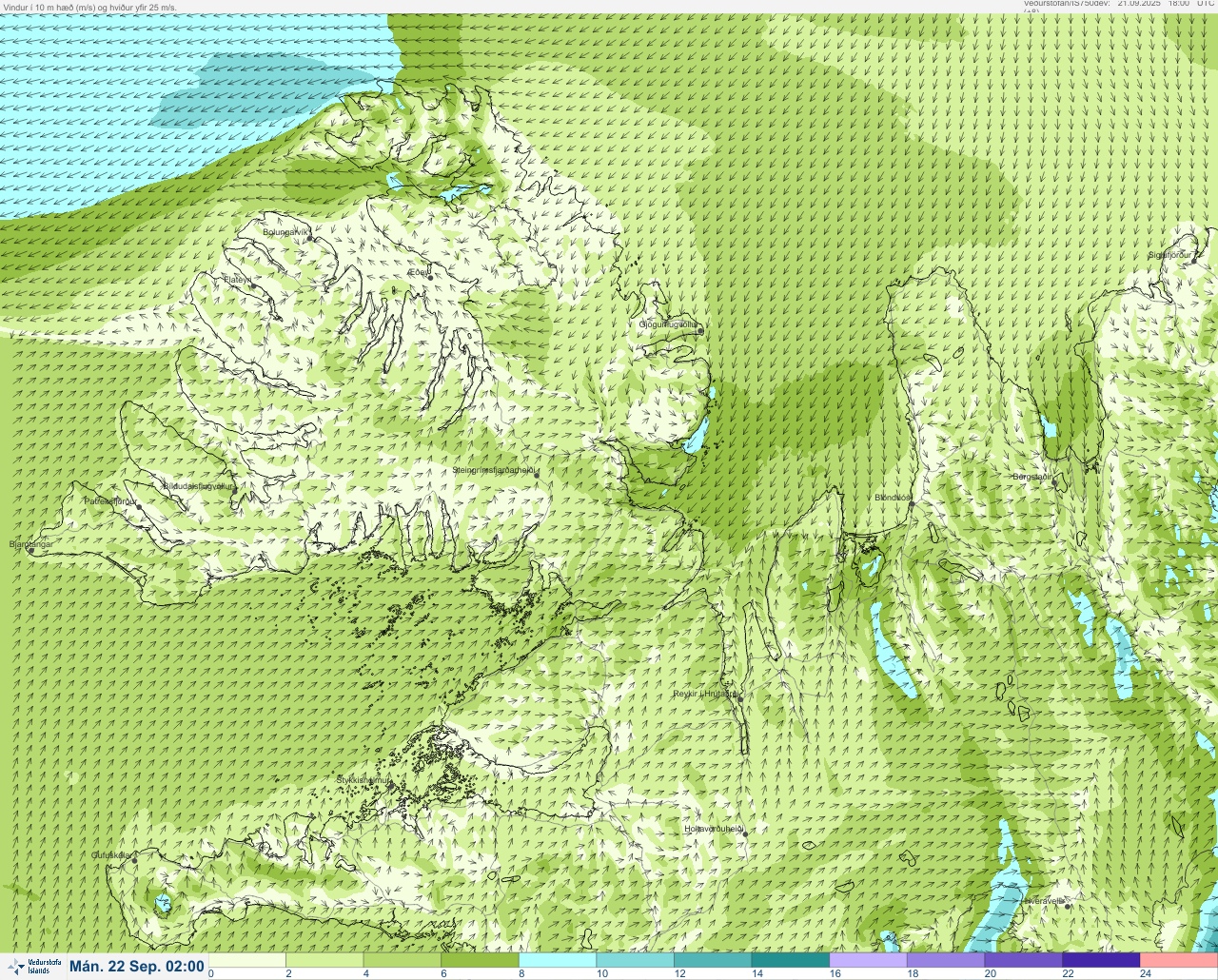Select the 14–16 m/s dark teal legend swatch
The image size is (1218, 980).
[791, 960]
